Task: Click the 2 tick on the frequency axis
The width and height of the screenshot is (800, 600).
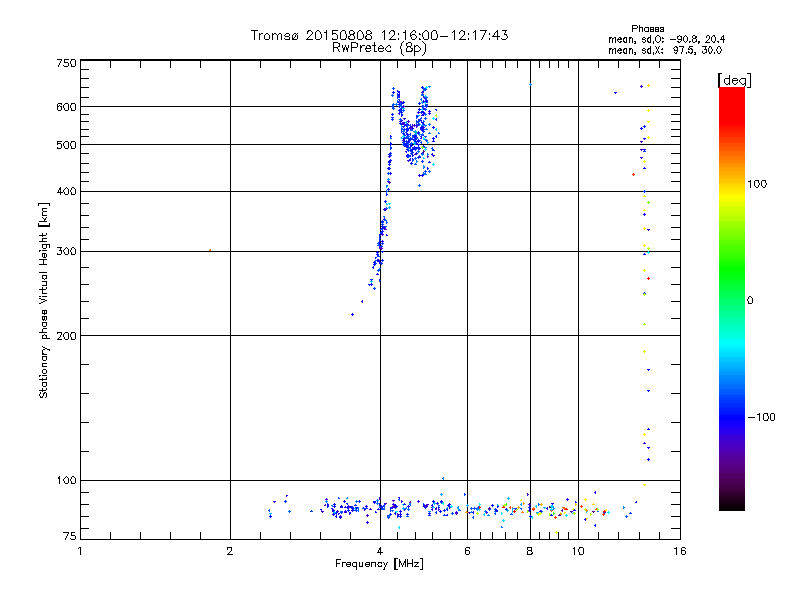Action: point(230,551)
